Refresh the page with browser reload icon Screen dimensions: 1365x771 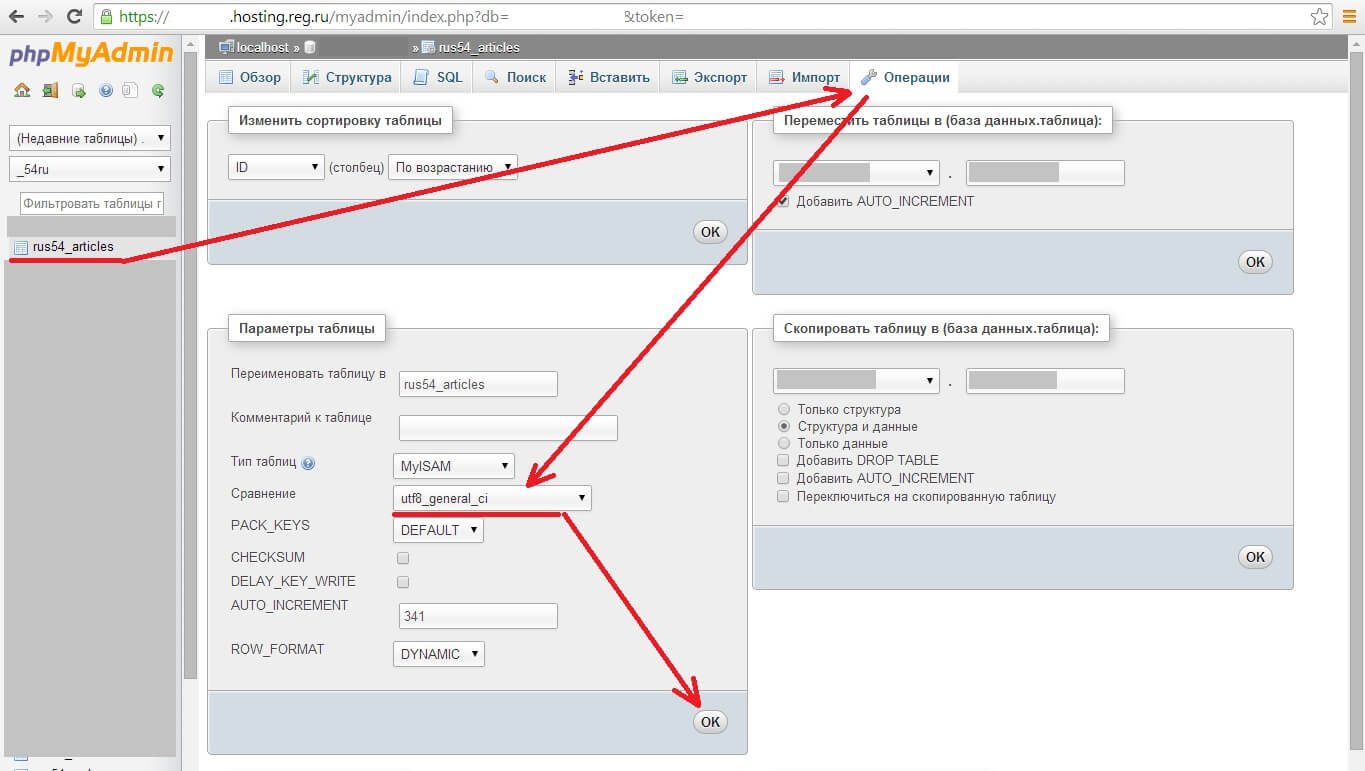click(x=74, y=16)
